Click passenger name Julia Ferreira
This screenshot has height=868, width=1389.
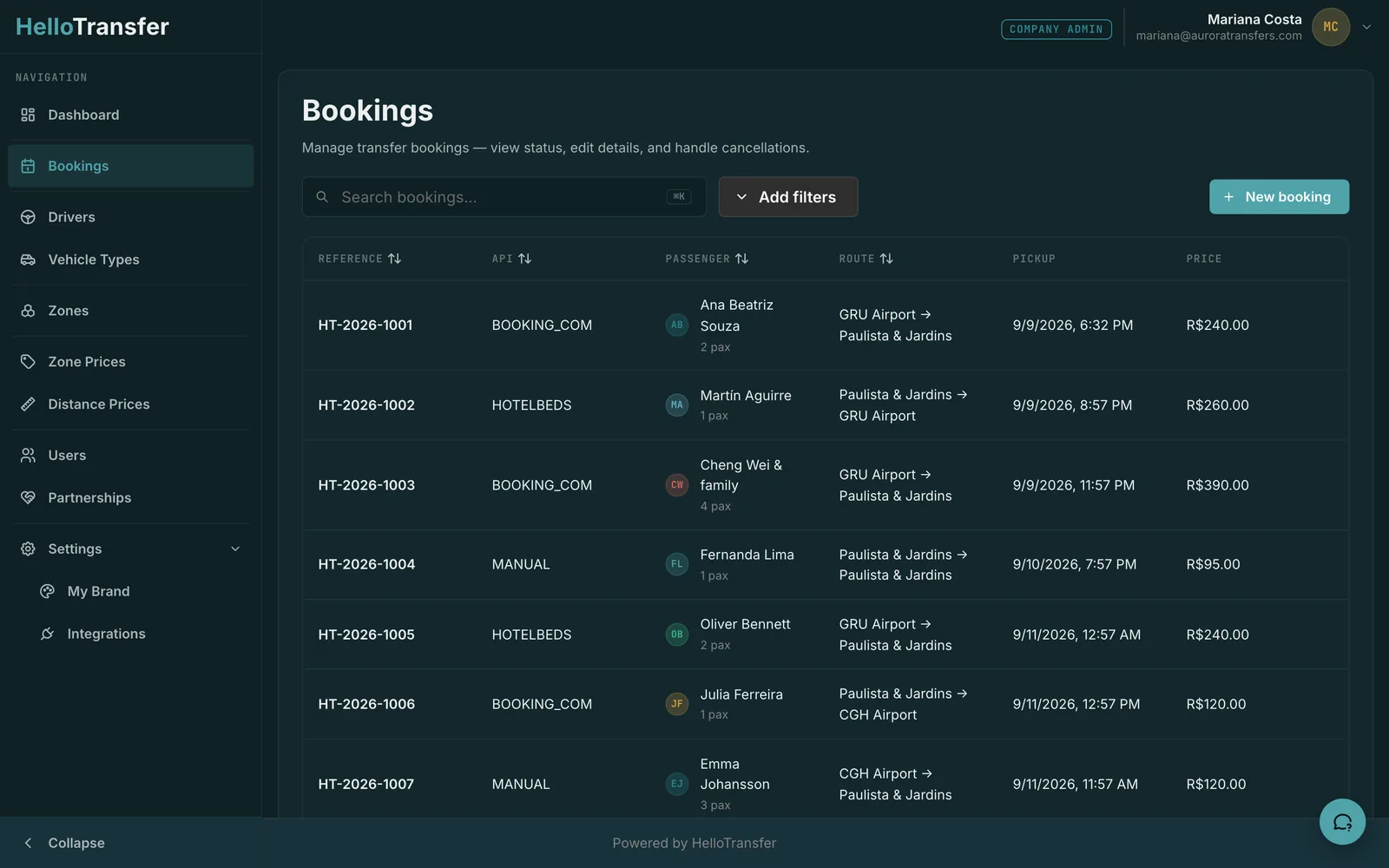click(x=741, y=694)
